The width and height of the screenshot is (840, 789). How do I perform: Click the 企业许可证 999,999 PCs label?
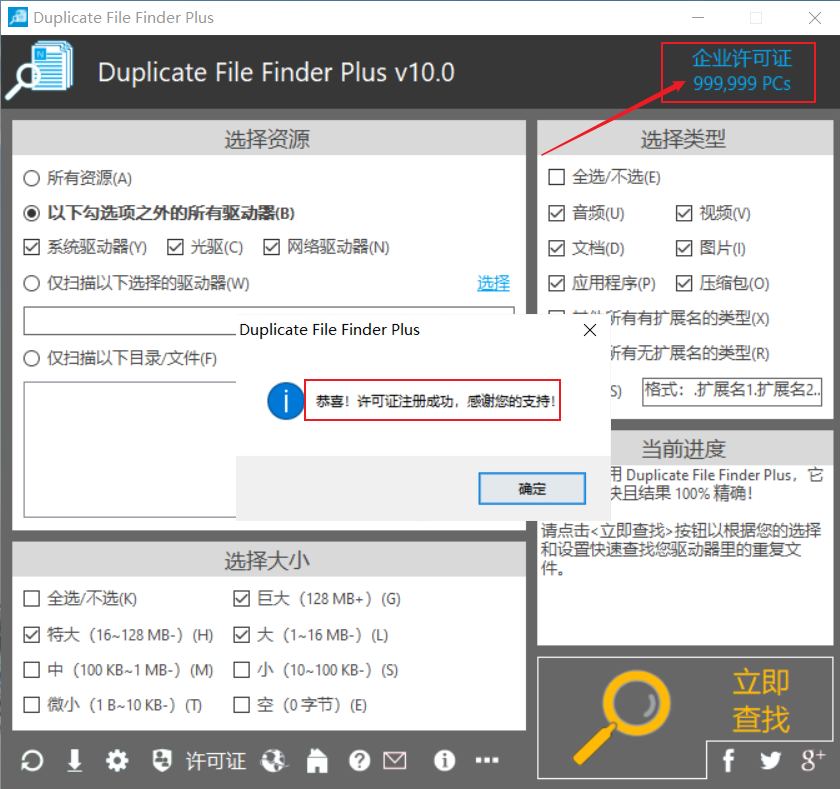[x=741, y=71]
